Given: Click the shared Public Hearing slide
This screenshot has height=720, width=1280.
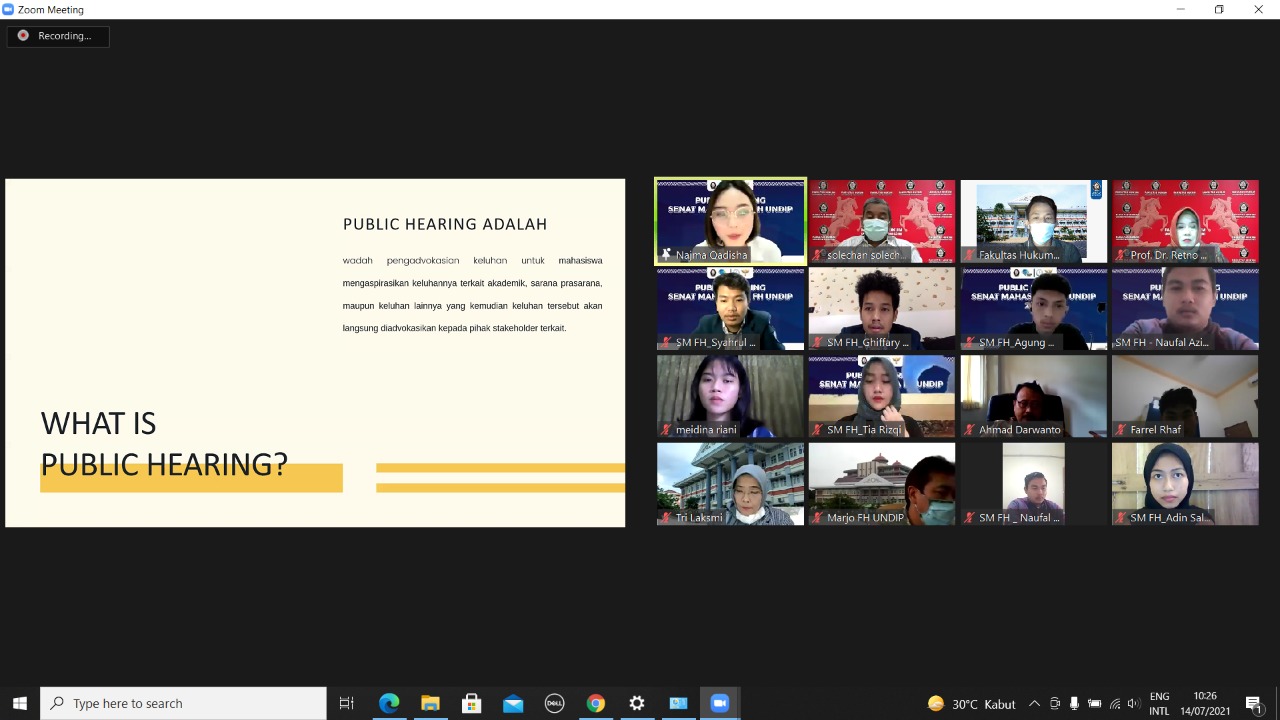Looking at the screenshot, I should tap(315, 352).
